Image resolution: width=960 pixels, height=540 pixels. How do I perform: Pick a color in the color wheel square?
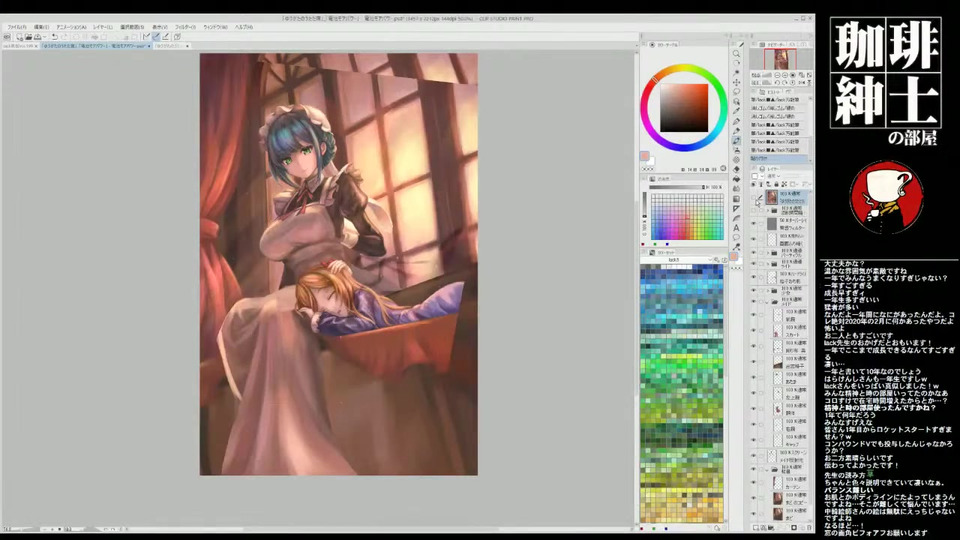[x=684, y=108]
